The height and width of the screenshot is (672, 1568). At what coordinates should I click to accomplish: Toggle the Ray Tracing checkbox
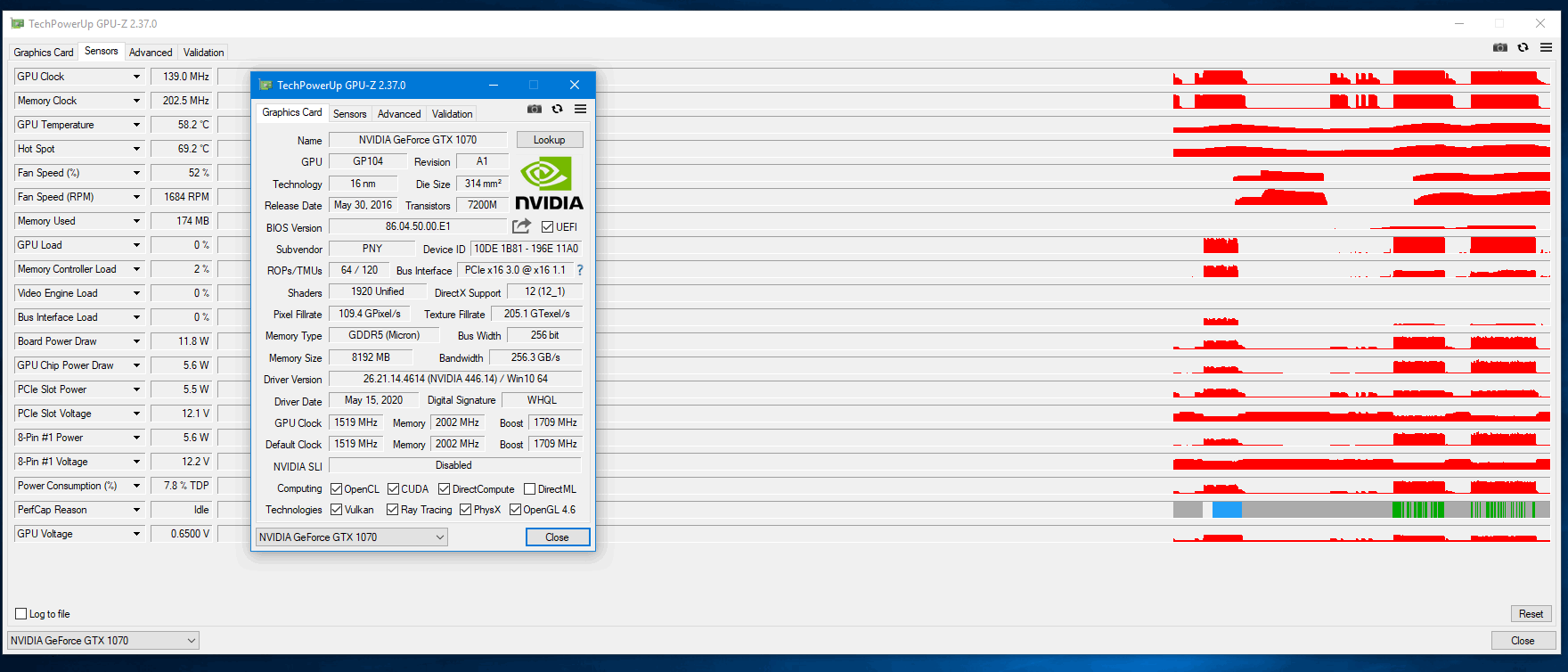[x=392, y=510]
